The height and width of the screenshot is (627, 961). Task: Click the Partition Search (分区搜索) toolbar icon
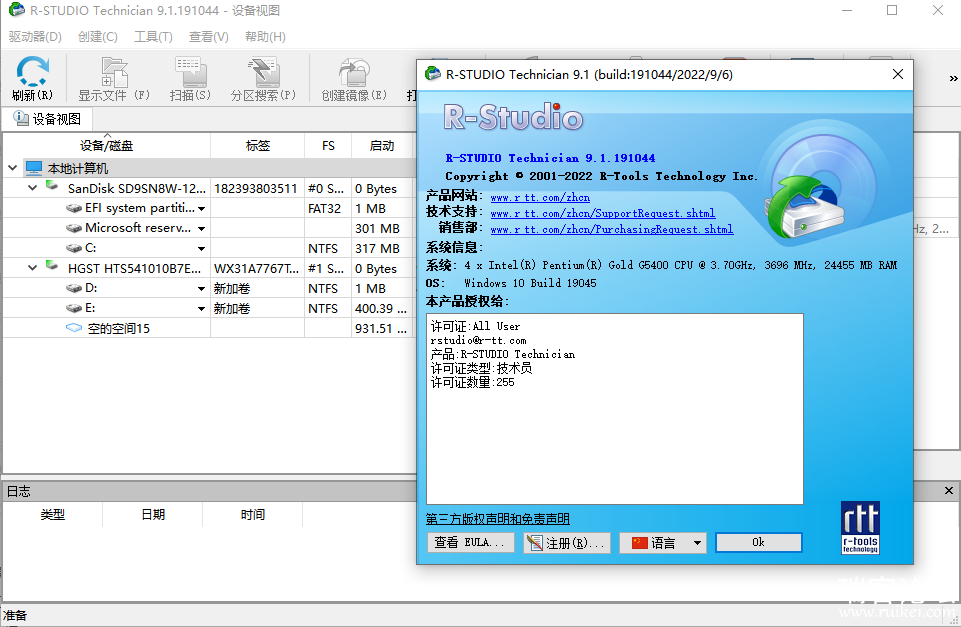(263, 72)
